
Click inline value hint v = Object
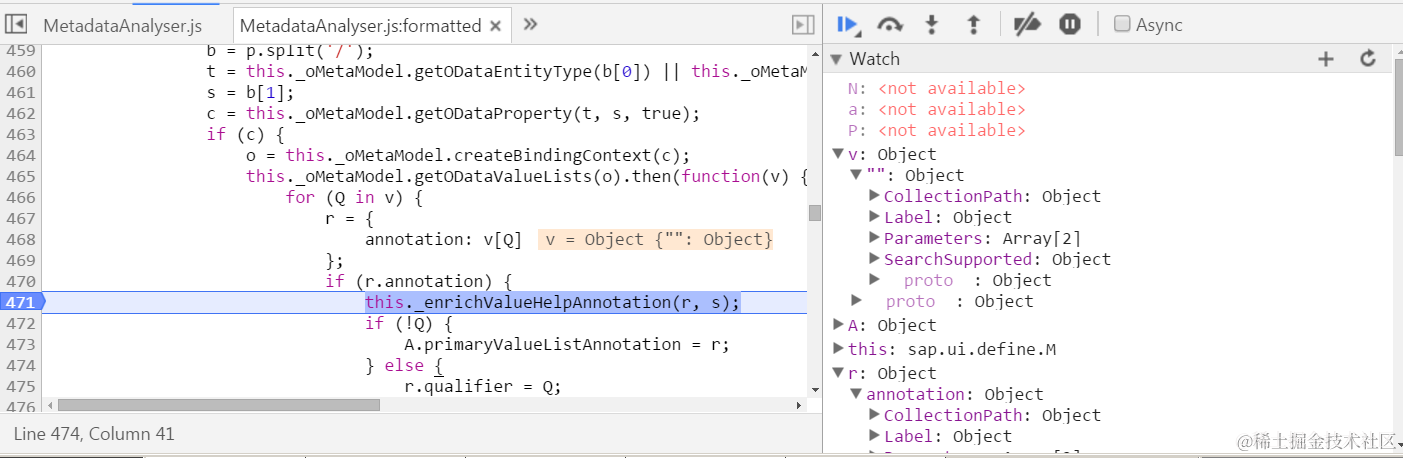[656, 240]
